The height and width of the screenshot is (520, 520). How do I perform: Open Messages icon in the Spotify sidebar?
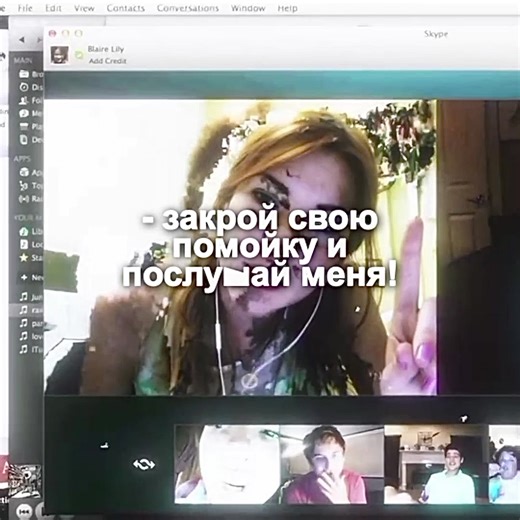point(24,113)
